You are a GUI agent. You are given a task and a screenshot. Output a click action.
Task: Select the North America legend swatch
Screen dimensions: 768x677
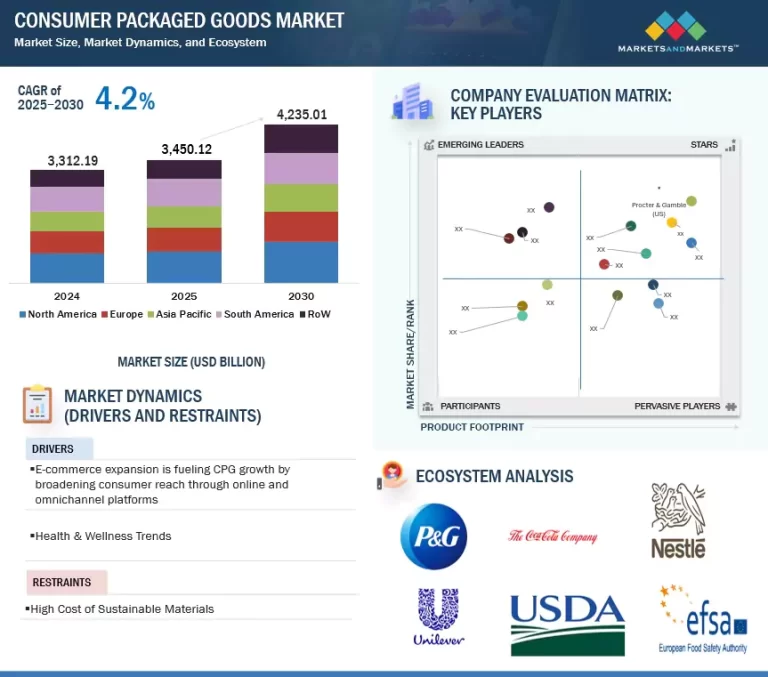[x=23, y=314]
